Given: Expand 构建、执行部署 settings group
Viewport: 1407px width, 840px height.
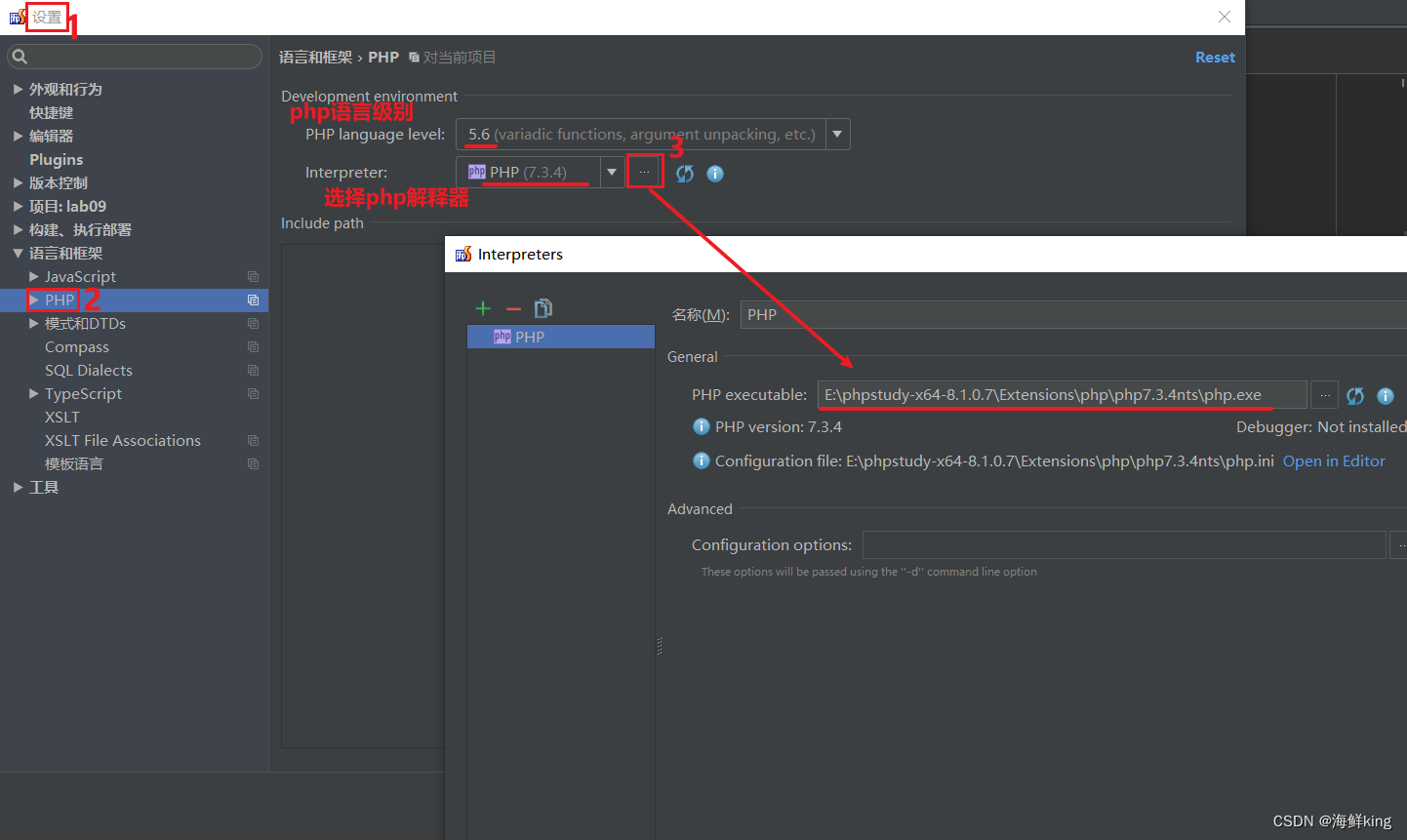Looking at the screenshot, I should 18,229.
